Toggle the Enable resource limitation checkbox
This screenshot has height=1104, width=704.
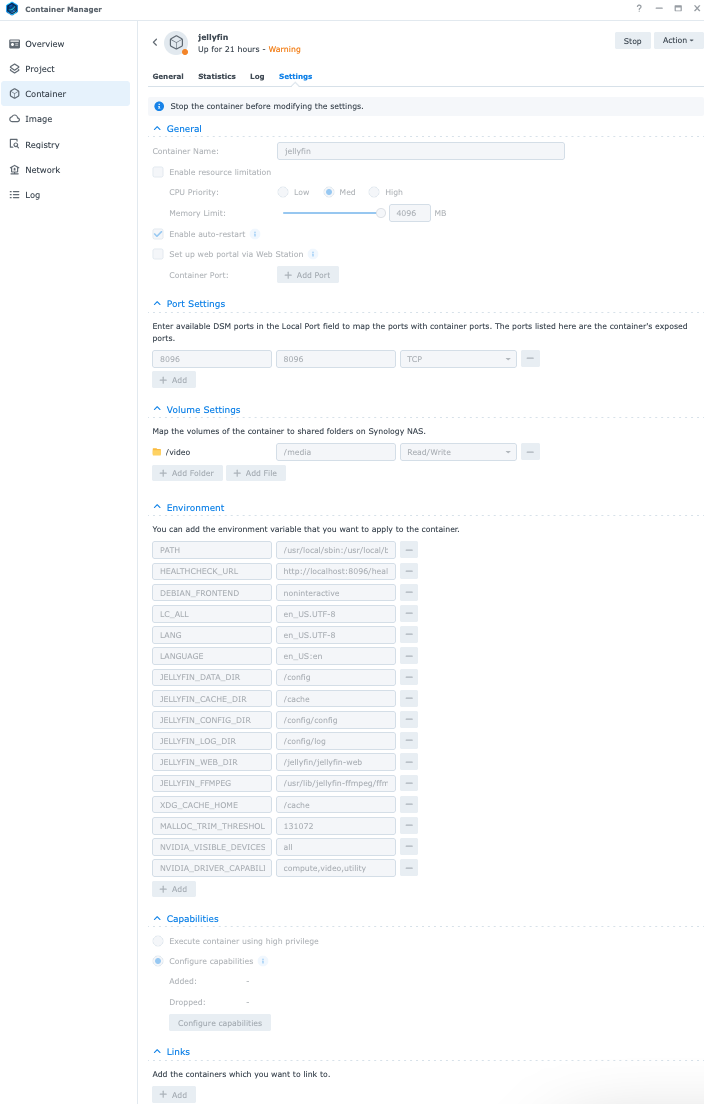[x=158, y=172]
